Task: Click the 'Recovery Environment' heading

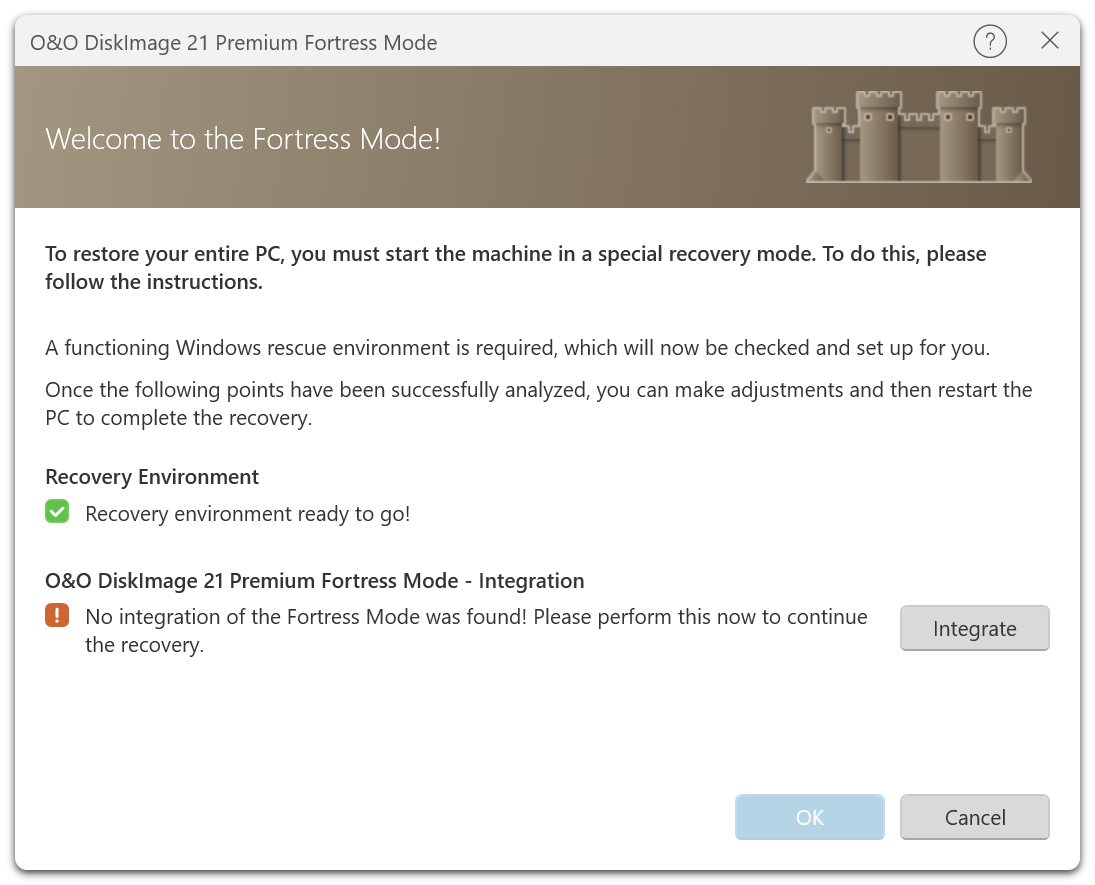Action: (152, 476)
